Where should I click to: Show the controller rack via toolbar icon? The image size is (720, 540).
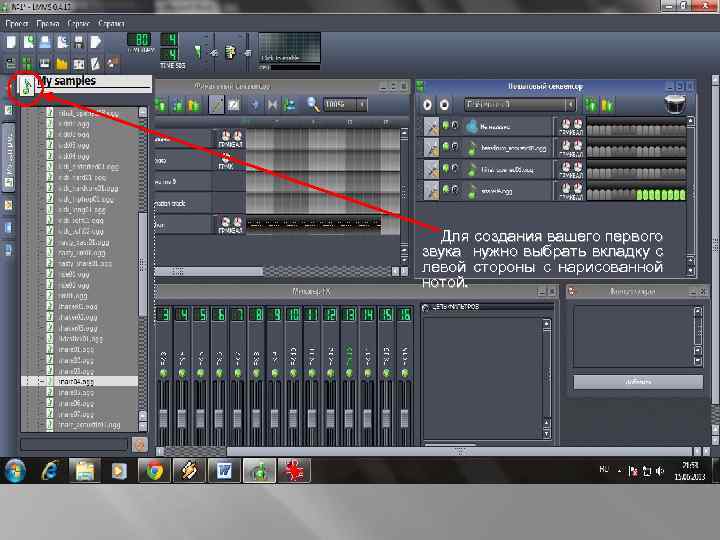point(112,63)
